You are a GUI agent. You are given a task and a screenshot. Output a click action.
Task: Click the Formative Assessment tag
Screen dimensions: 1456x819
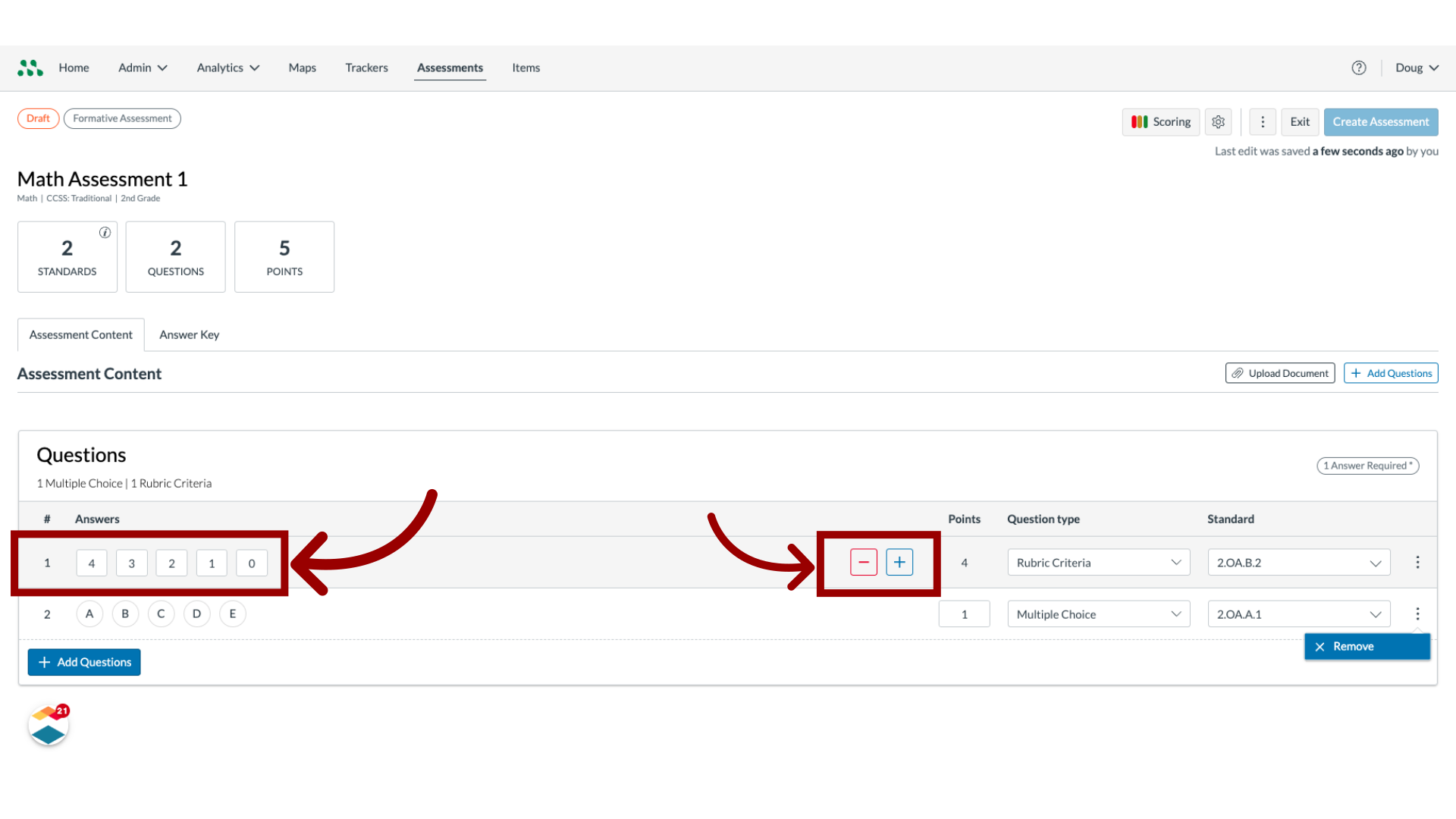[122, 118]
